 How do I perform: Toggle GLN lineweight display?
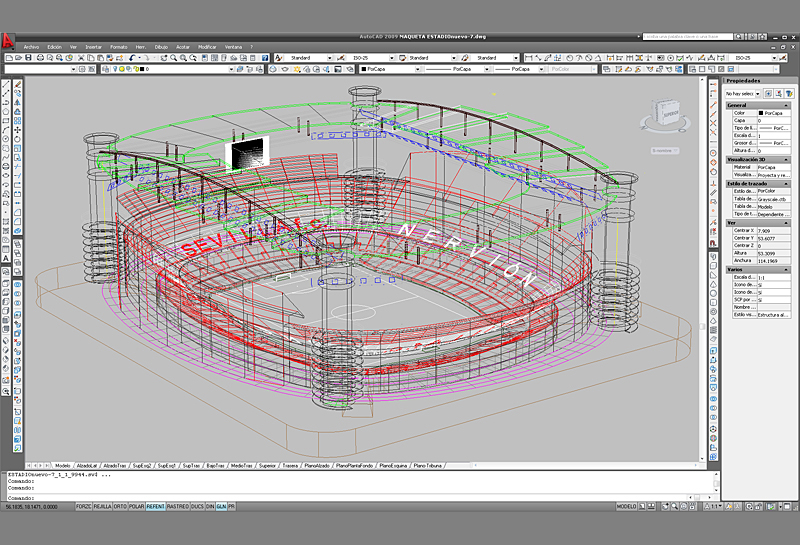221,507
